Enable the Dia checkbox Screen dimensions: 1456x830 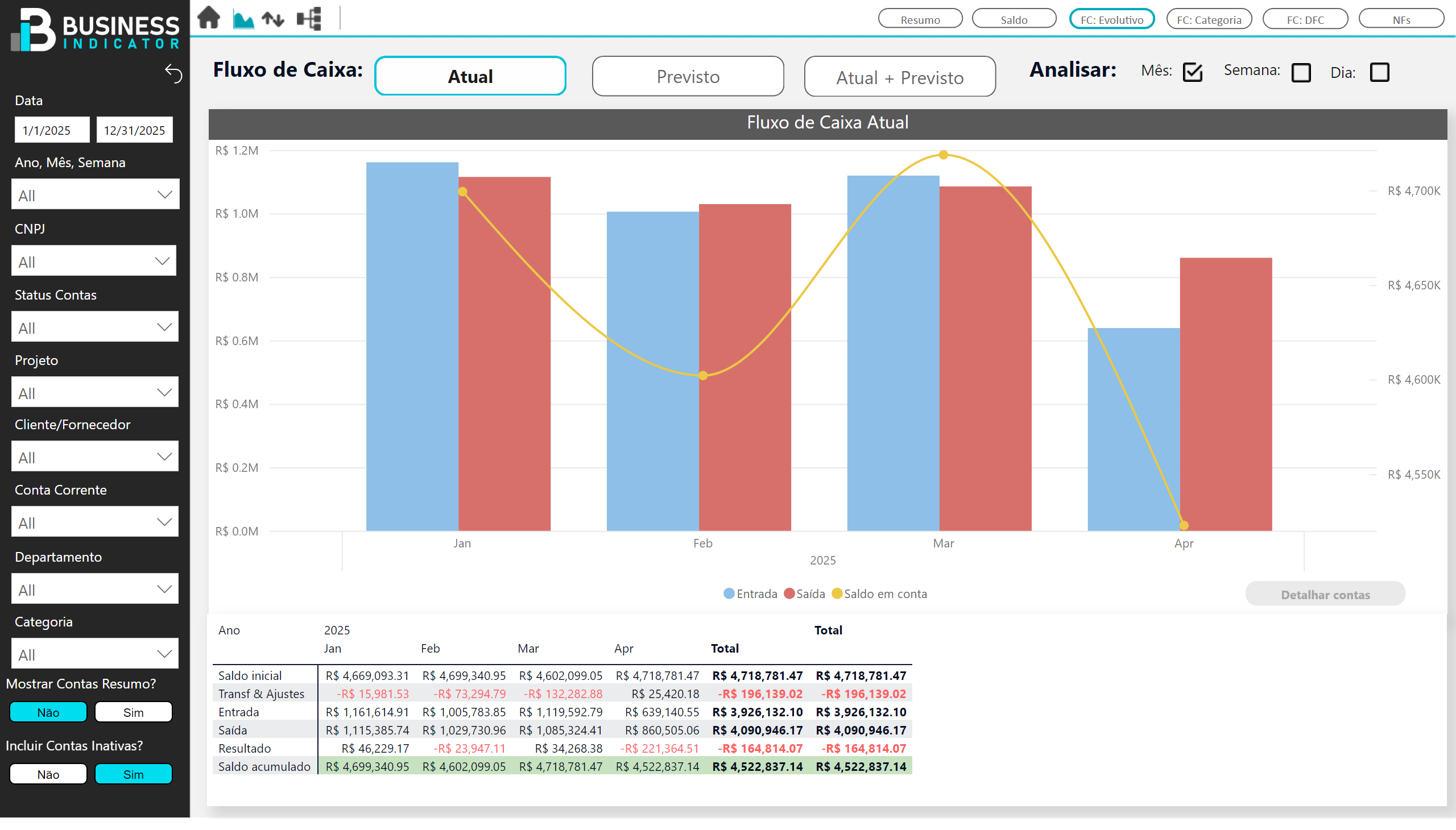[x=1379, y=72]
